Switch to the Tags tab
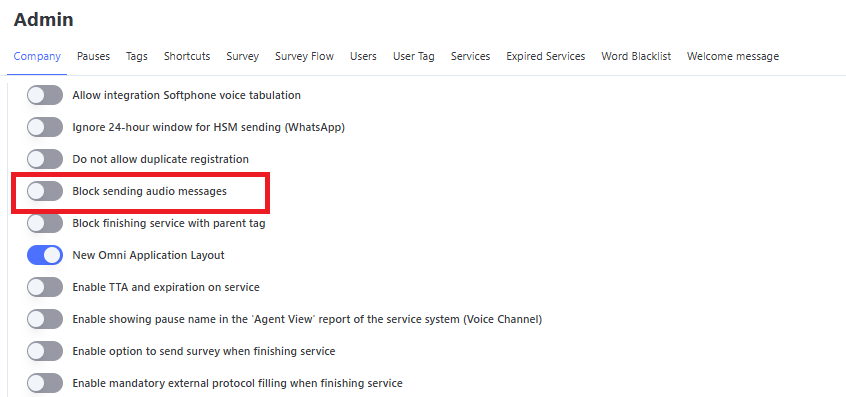Screen dimensions: 846x397 [x=137, y=56]
